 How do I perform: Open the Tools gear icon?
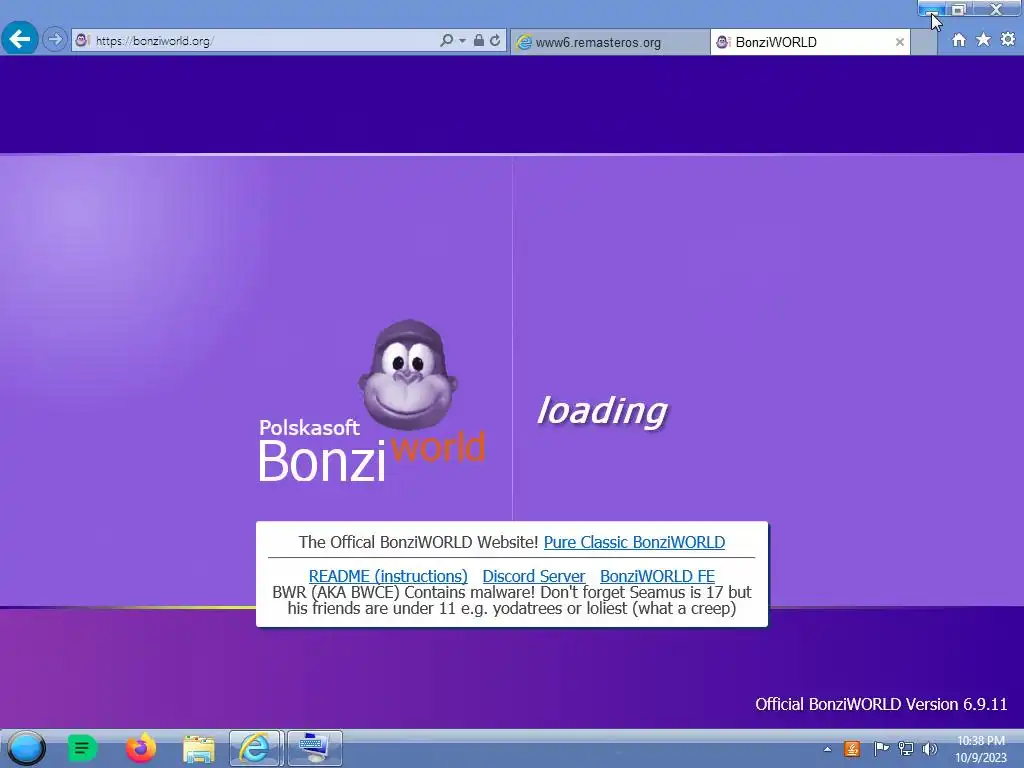tap(1008, 40)
